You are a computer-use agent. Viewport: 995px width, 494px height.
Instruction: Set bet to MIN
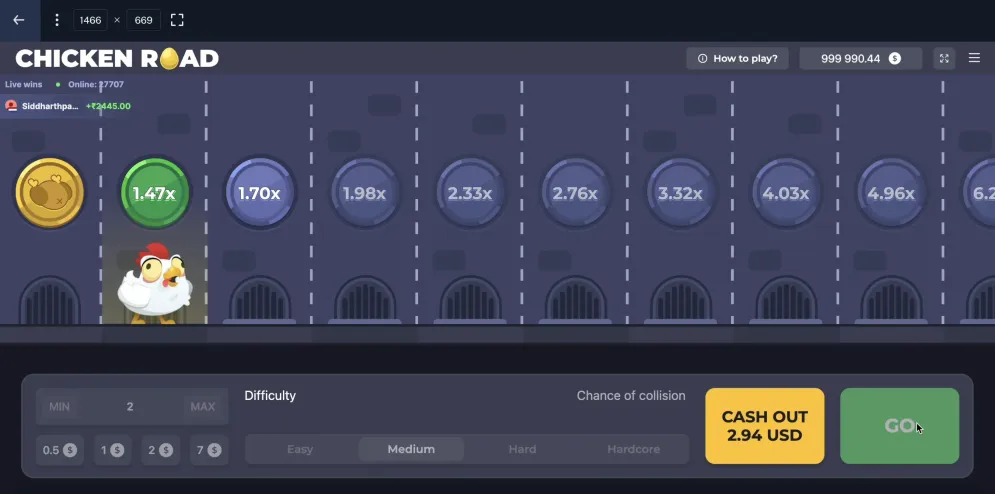60,407
